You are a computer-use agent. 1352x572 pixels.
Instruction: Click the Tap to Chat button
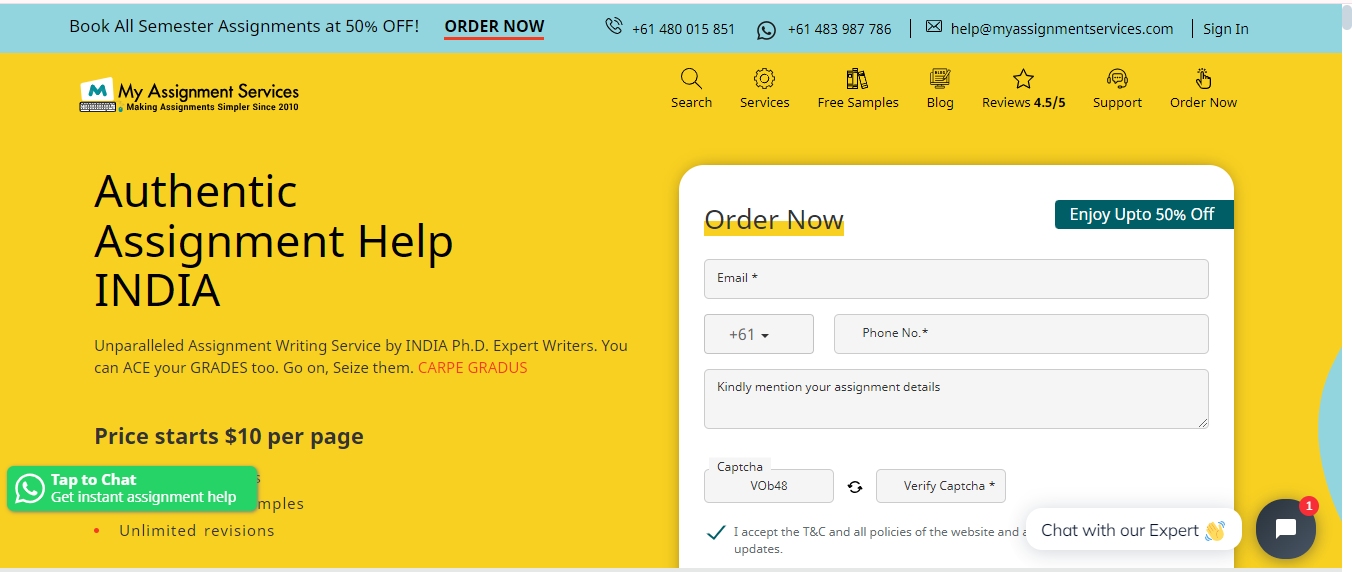[x=132, y=488]
